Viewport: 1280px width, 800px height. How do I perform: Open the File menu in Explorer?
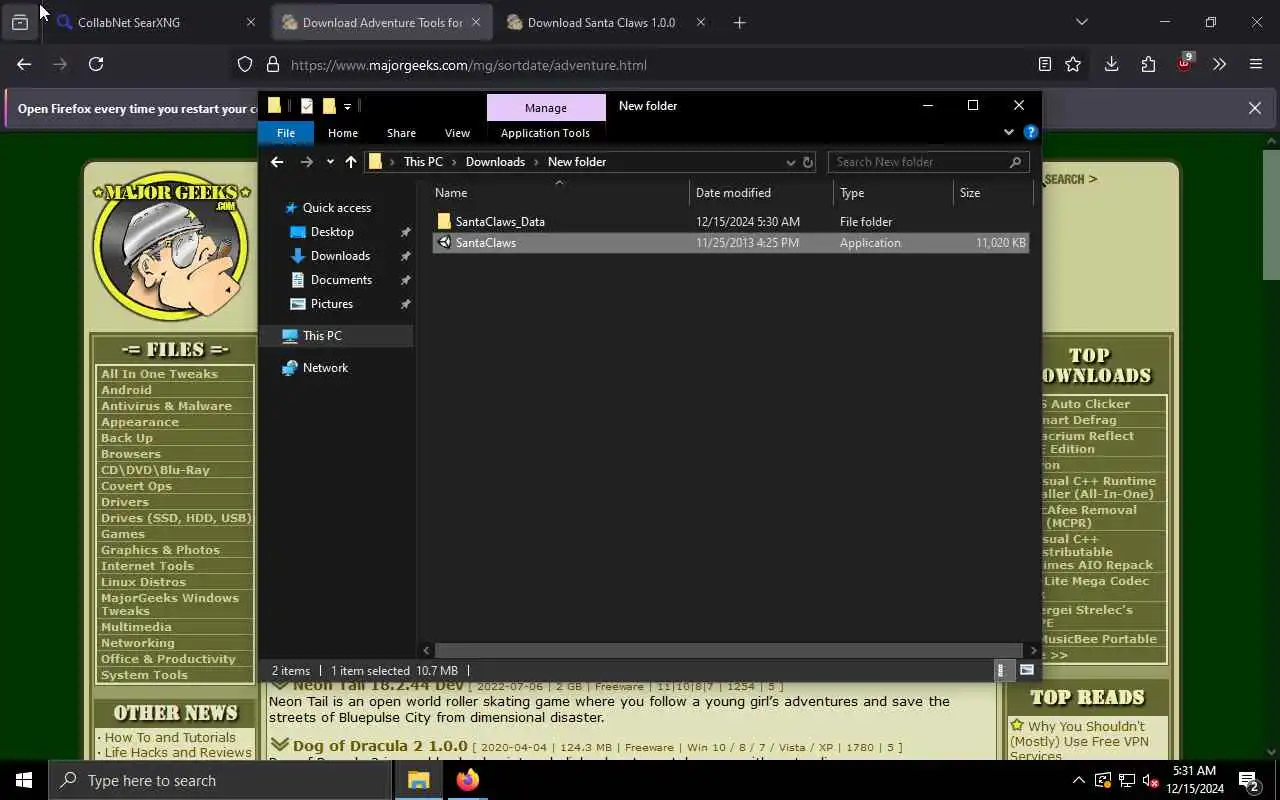(x=285, y=133)
